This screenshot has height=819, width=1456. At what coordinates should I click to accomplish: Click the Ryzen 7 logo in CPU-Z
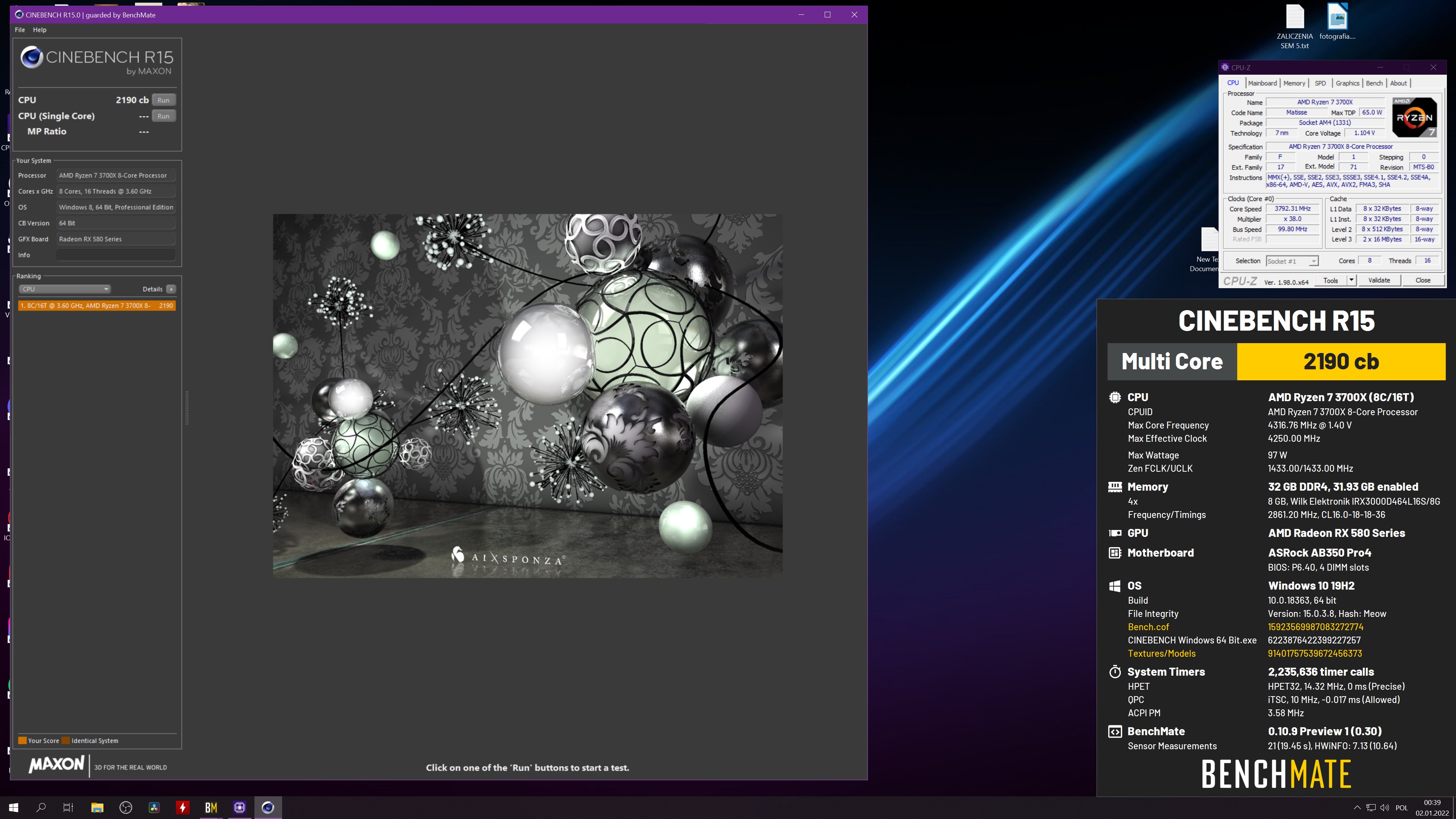click(1414, 117)
